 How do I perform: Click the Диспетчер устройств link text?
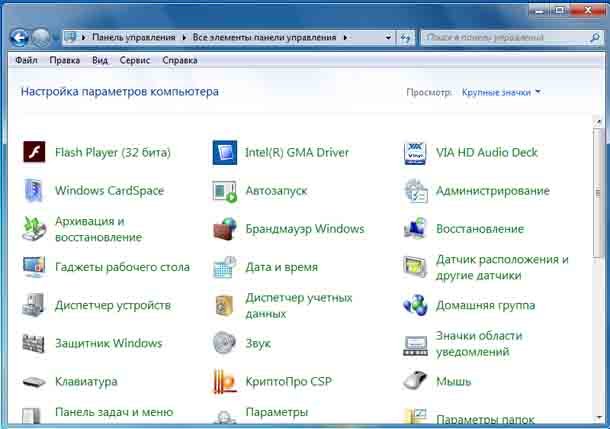[x=113, y=305]
